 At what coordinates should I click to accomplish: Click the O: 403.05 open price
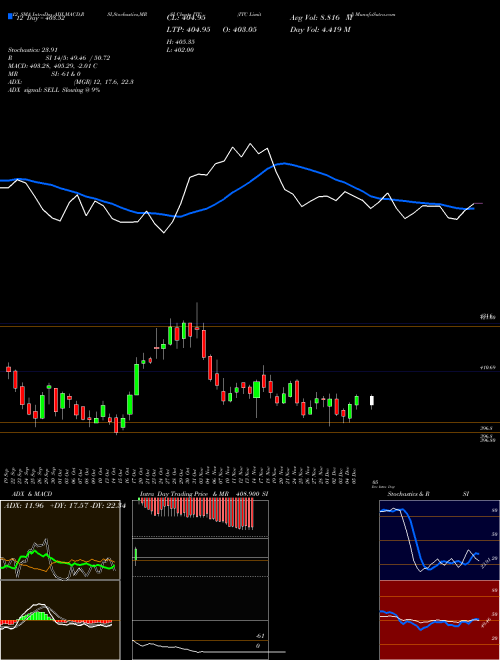coord(239,30)
